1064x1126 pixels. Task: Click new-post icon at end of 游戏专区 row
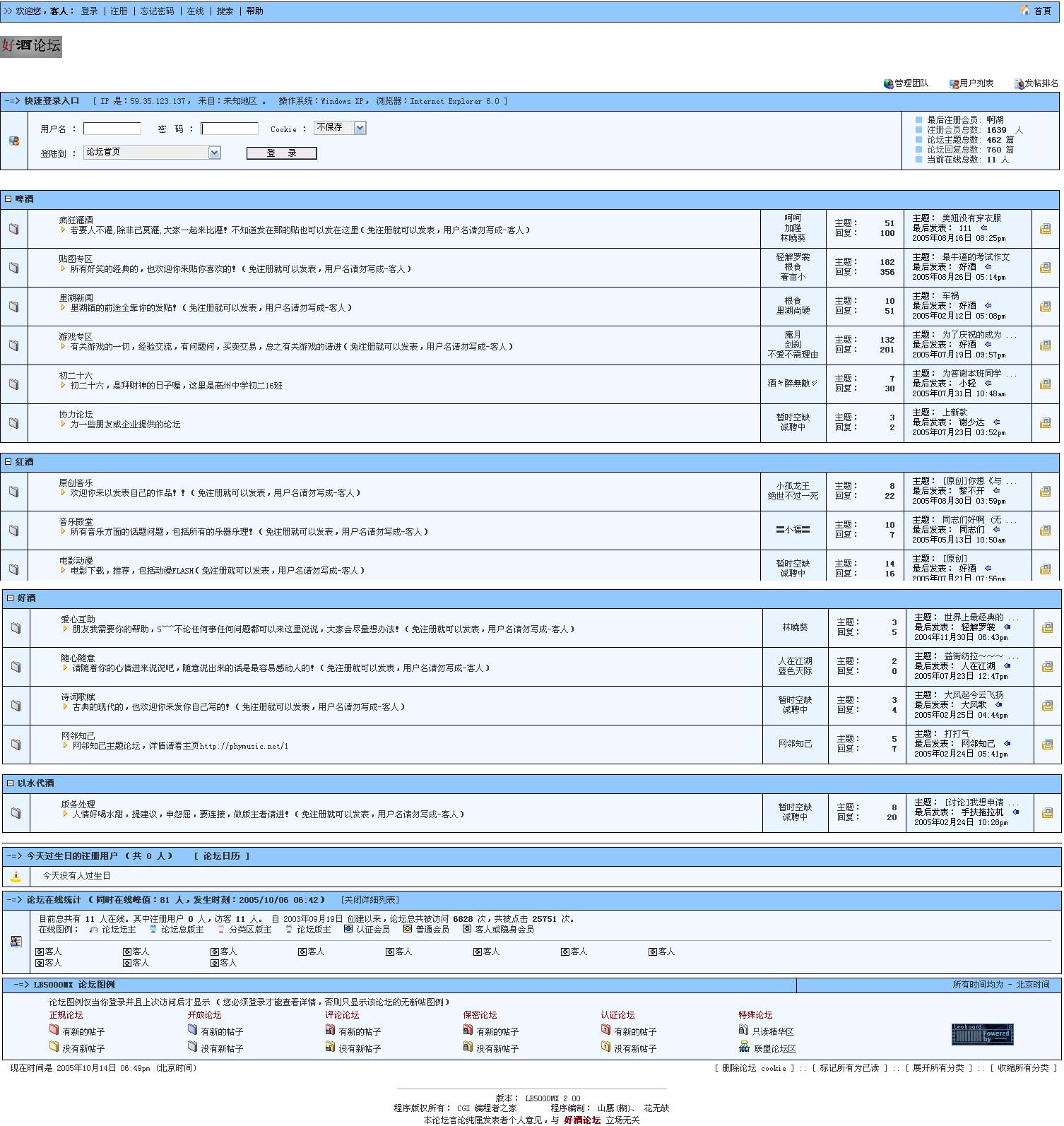pyautogui.click(x=1045, y=345)
